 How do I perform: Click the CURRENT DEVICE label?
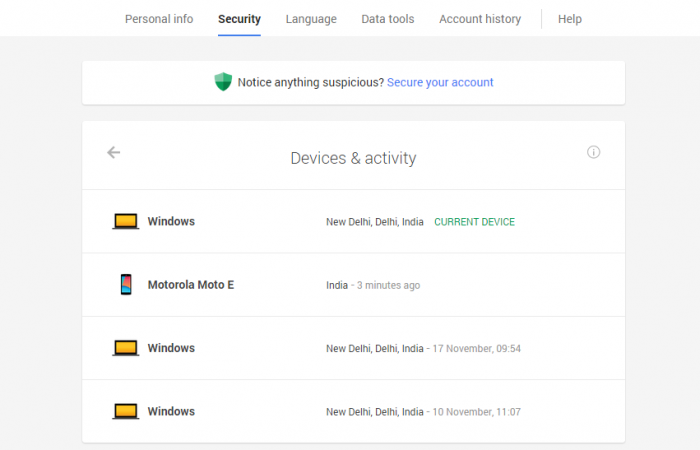click(474, 222)
